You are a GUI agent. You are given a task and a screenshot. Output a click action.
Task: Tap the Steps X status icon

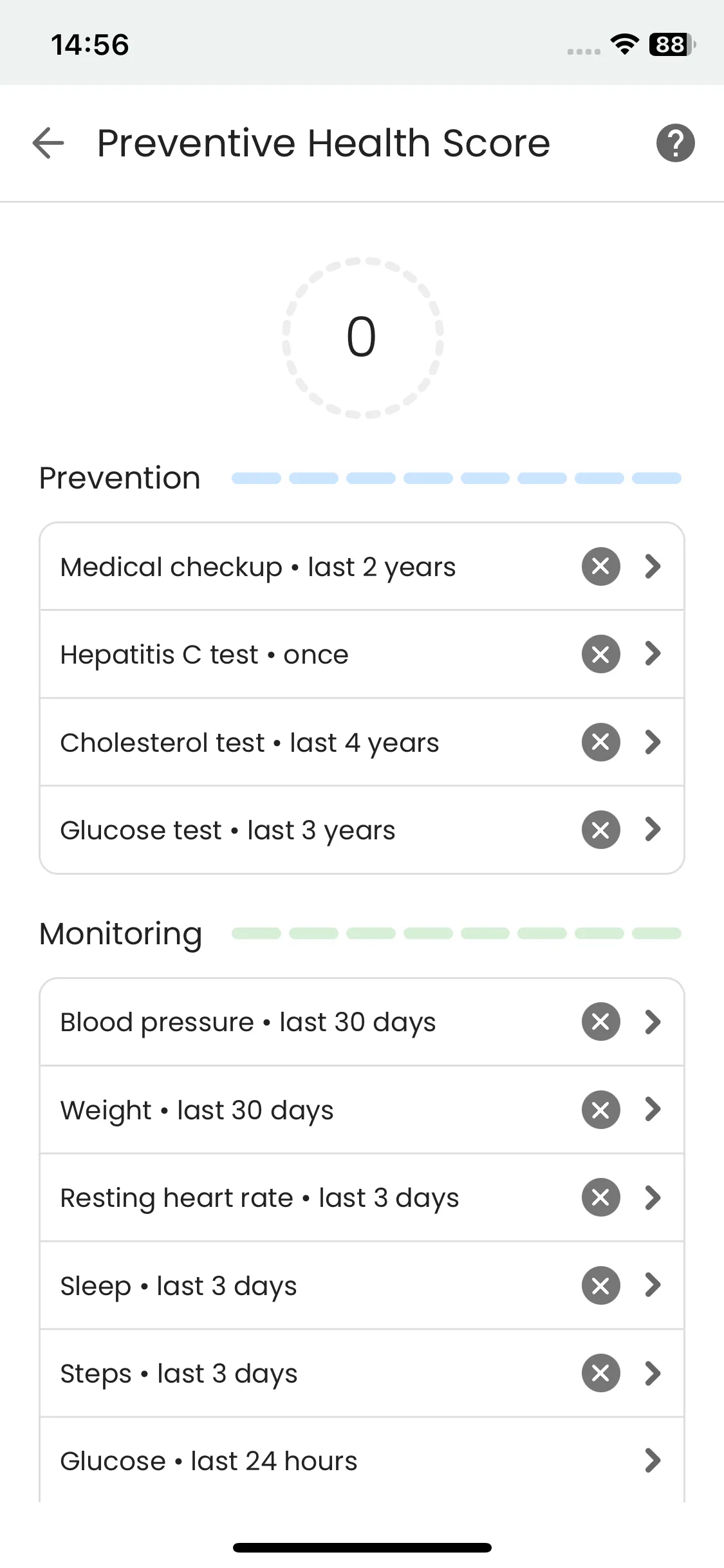[x=600, y=1373]
